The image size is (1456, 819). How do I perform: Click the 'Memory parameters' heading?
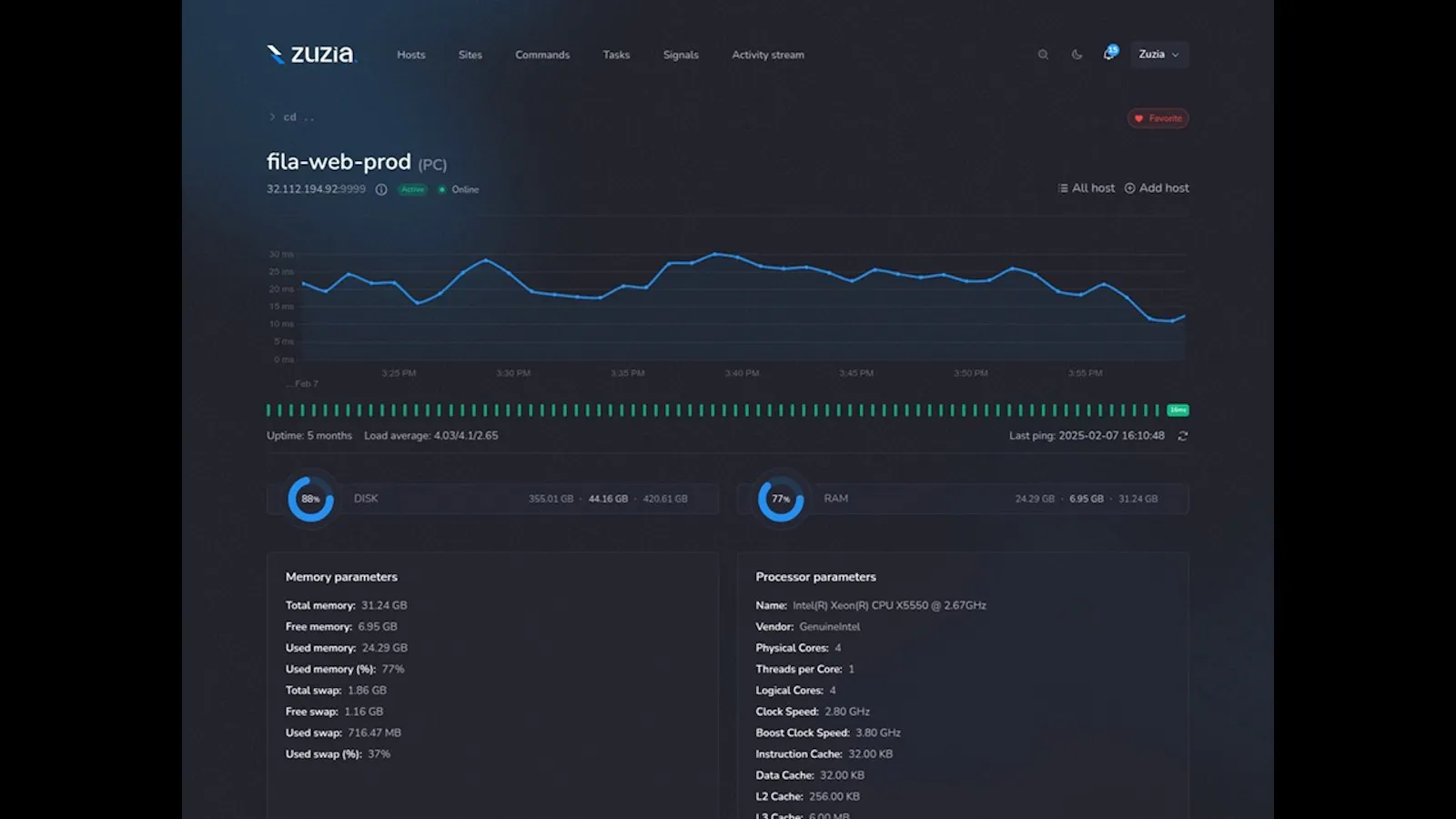(341, 577)
